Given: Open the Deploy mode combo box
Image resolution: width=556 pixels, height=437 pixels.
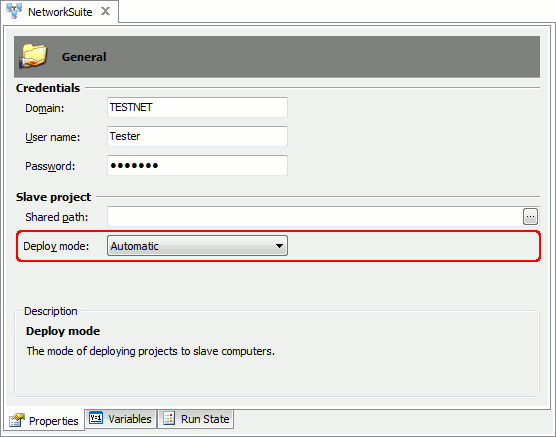Looking at the screenshot, I should point(197,246).
